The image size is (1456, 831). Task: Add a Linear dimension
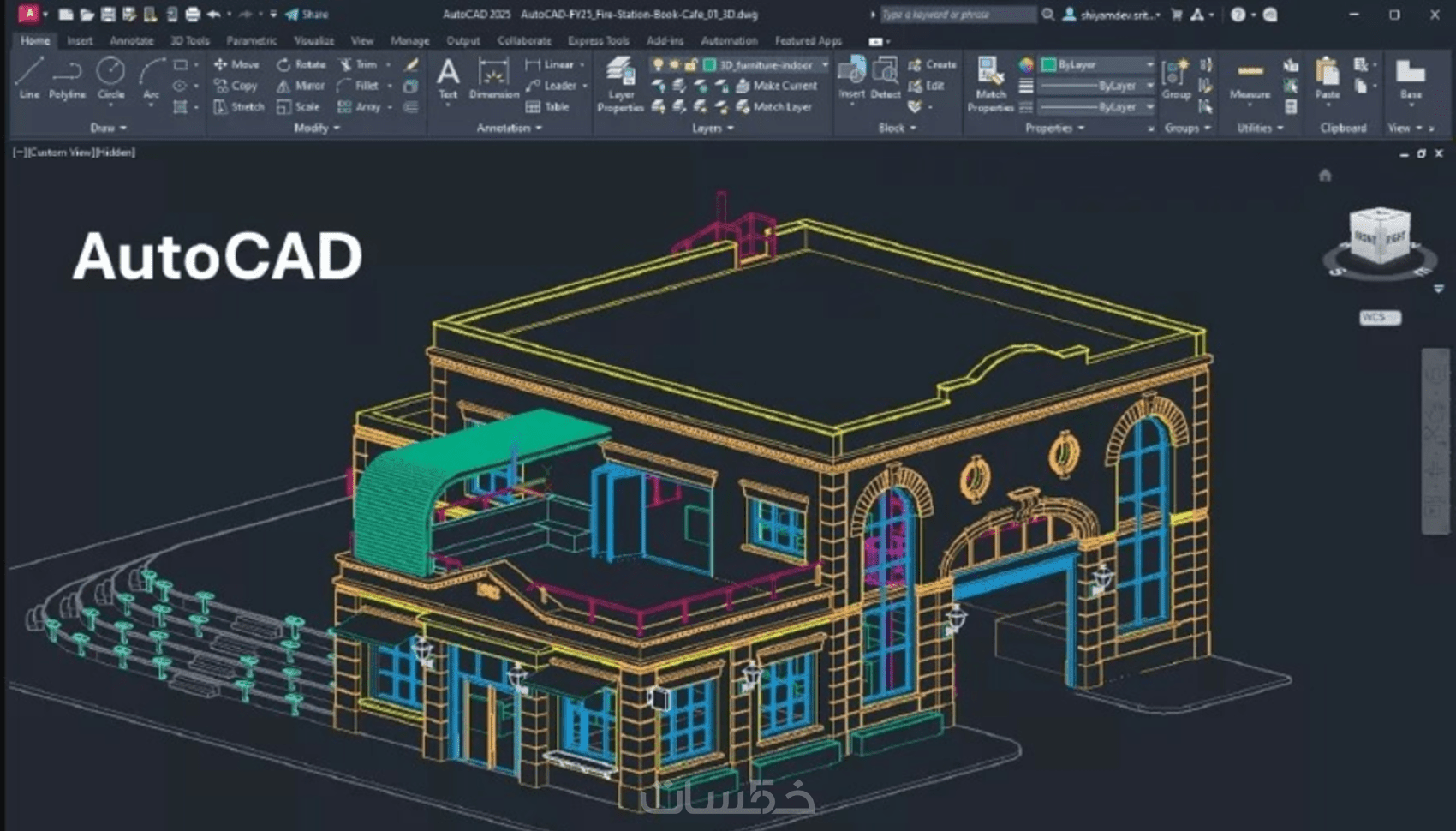550,64
